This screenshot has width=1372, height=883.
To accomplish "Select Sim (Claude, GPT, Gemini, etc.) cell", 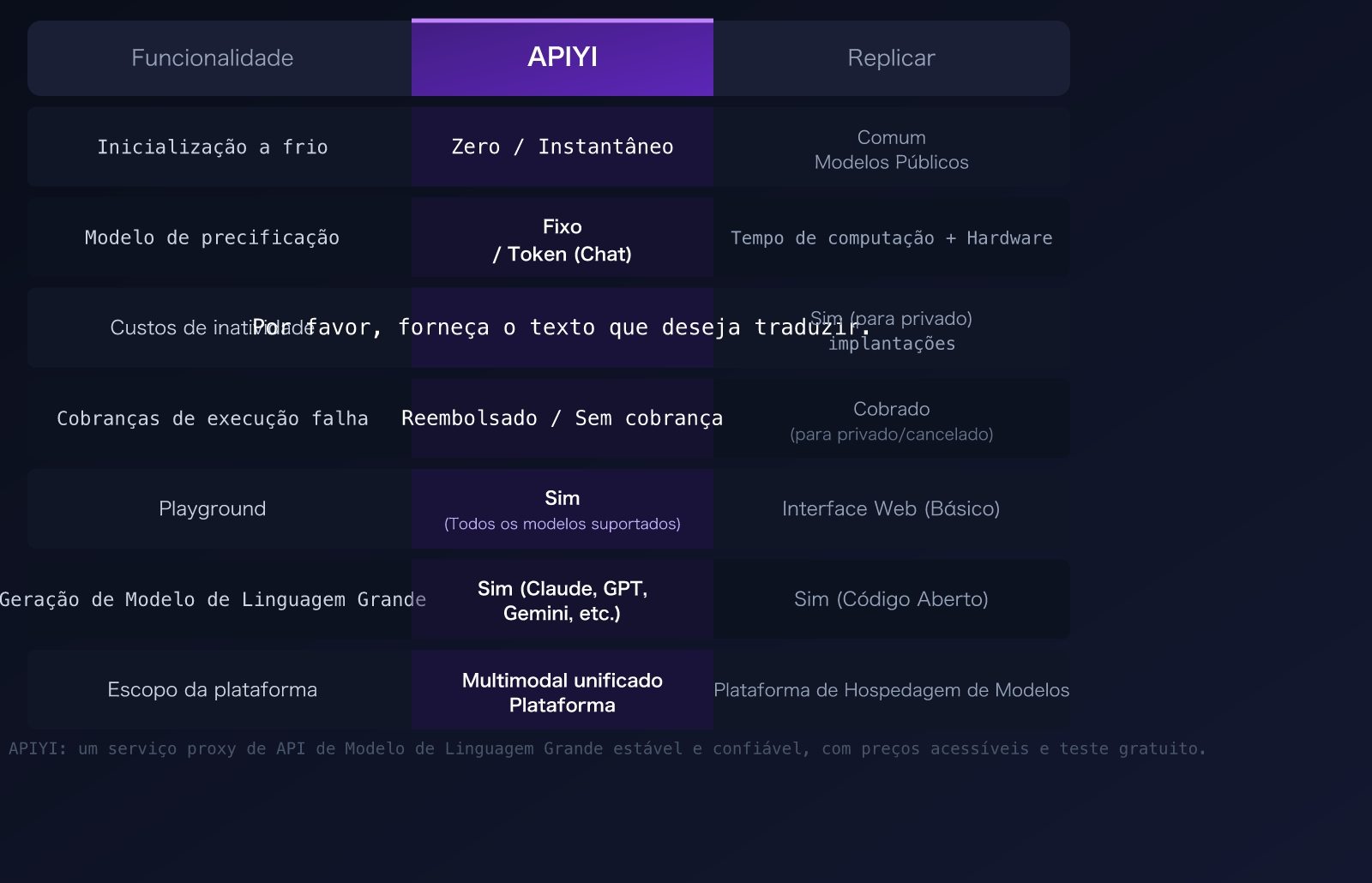I will (562, 601).
